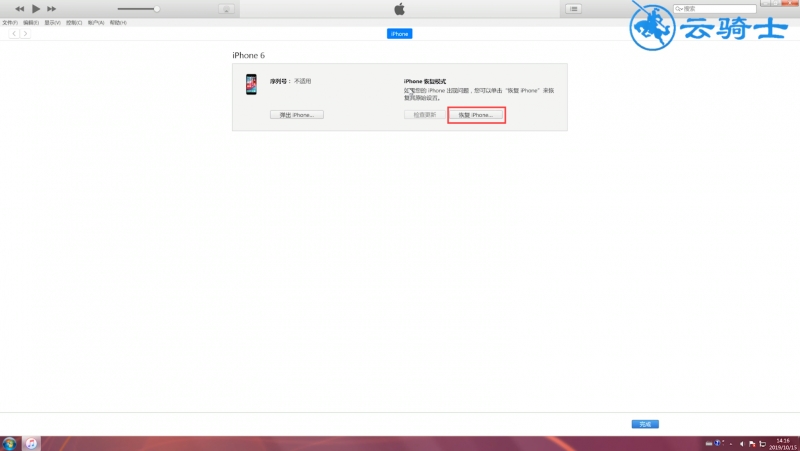Click the iPhone device thumbnail

(251, 85)
